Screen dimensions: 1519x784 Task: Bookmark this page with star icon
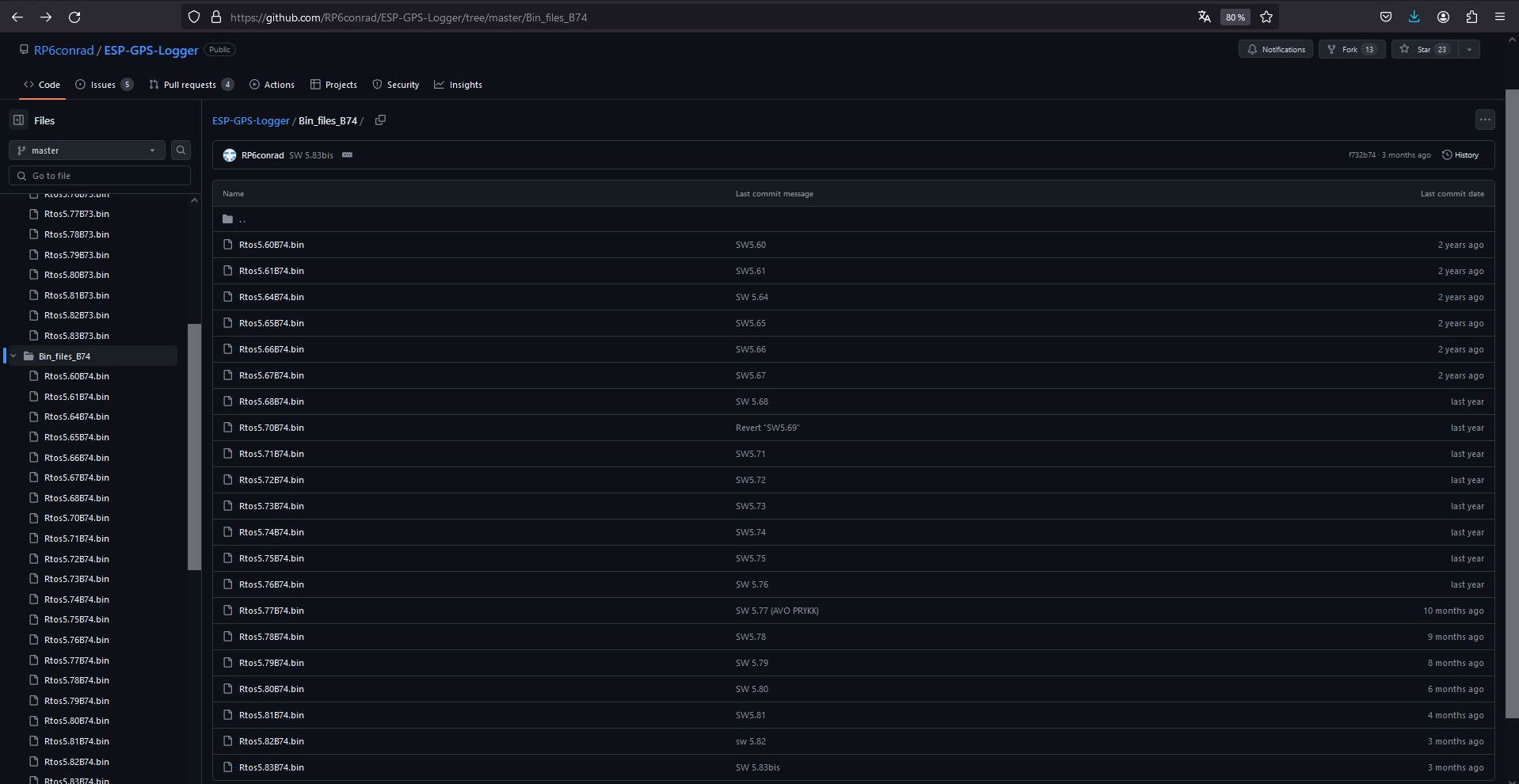pyautogui.click(x=1266, y=17)
